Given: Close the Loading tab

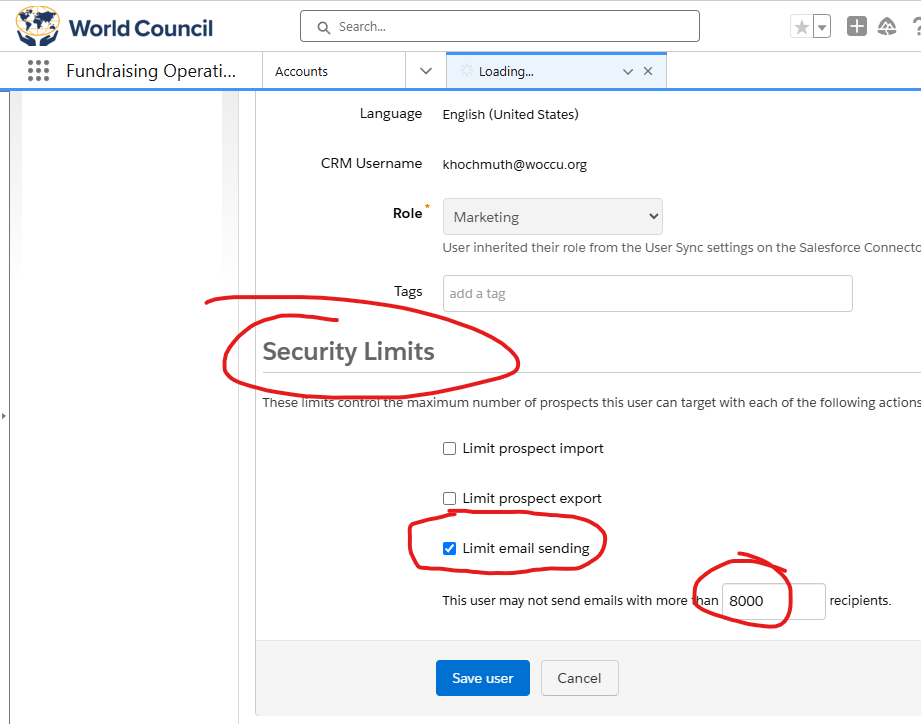Looking at the screenshot, I should tap(648, 71).
